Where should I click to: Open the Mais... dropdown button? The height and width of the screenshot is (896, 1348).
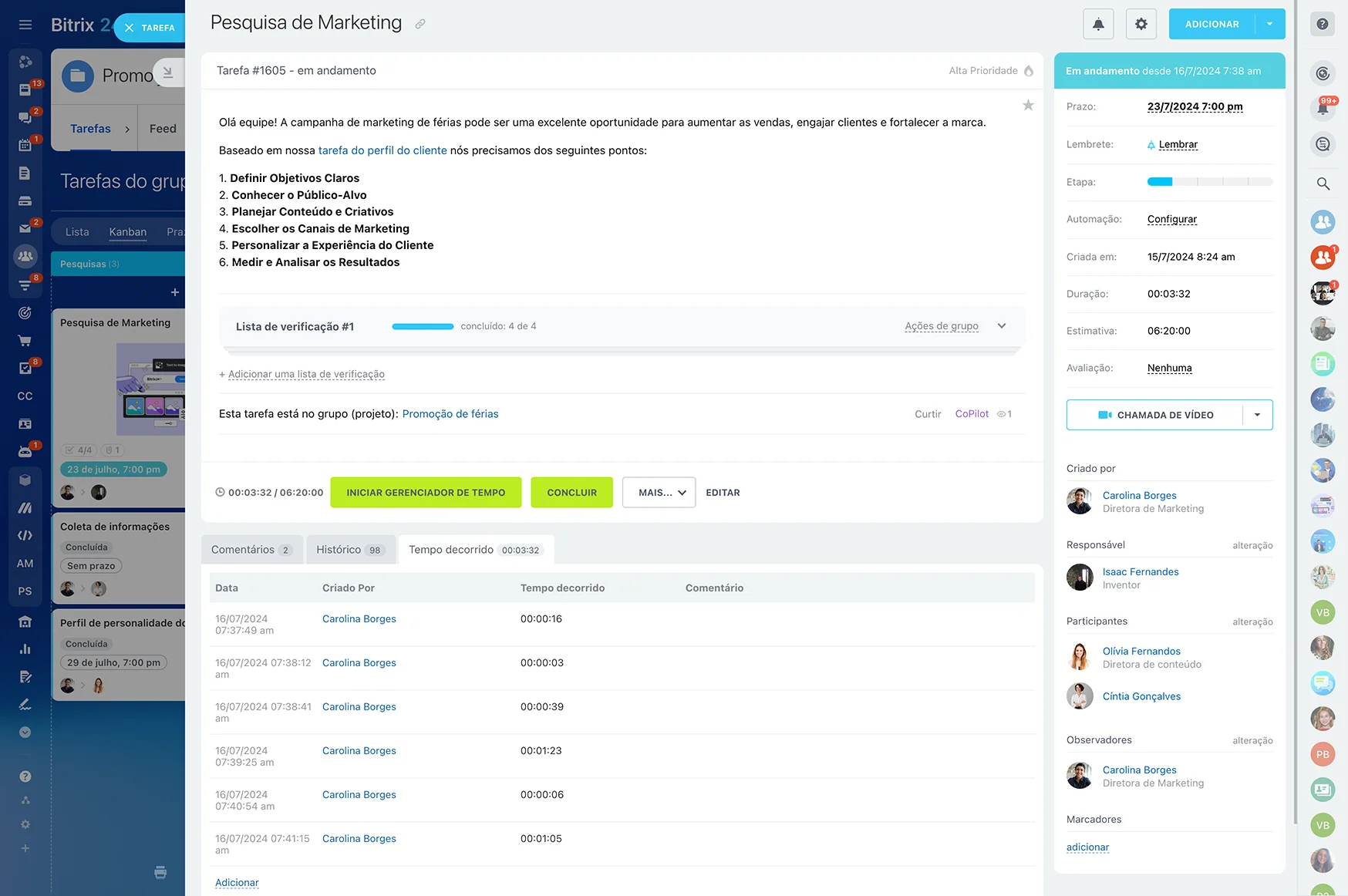(659, 493)
